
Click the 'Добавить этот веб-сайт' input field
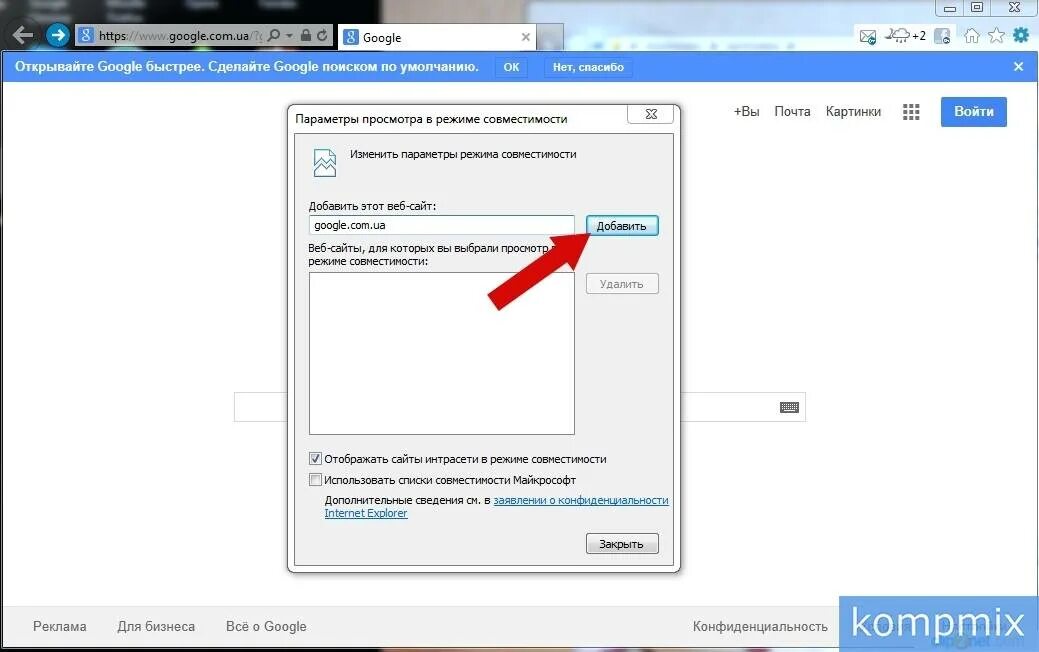coord(441,225)
